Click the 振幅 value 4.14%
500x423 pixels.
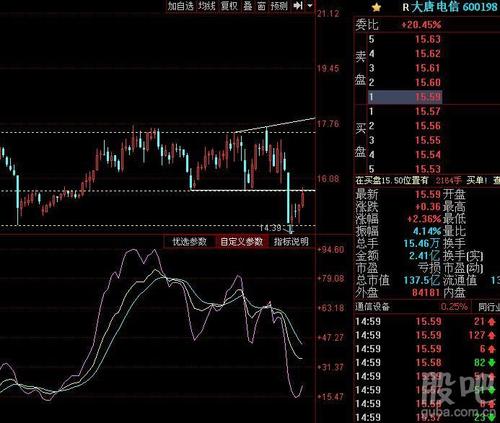pyautogui.click(x=427, y=231)
